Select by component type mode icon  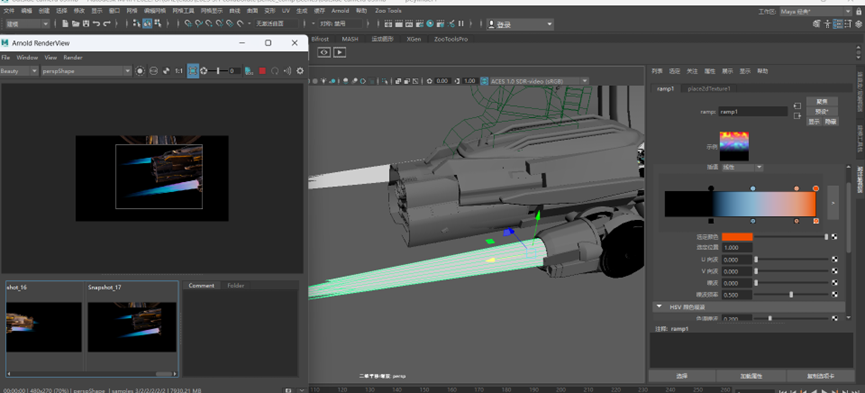click(x=158, y=24)
